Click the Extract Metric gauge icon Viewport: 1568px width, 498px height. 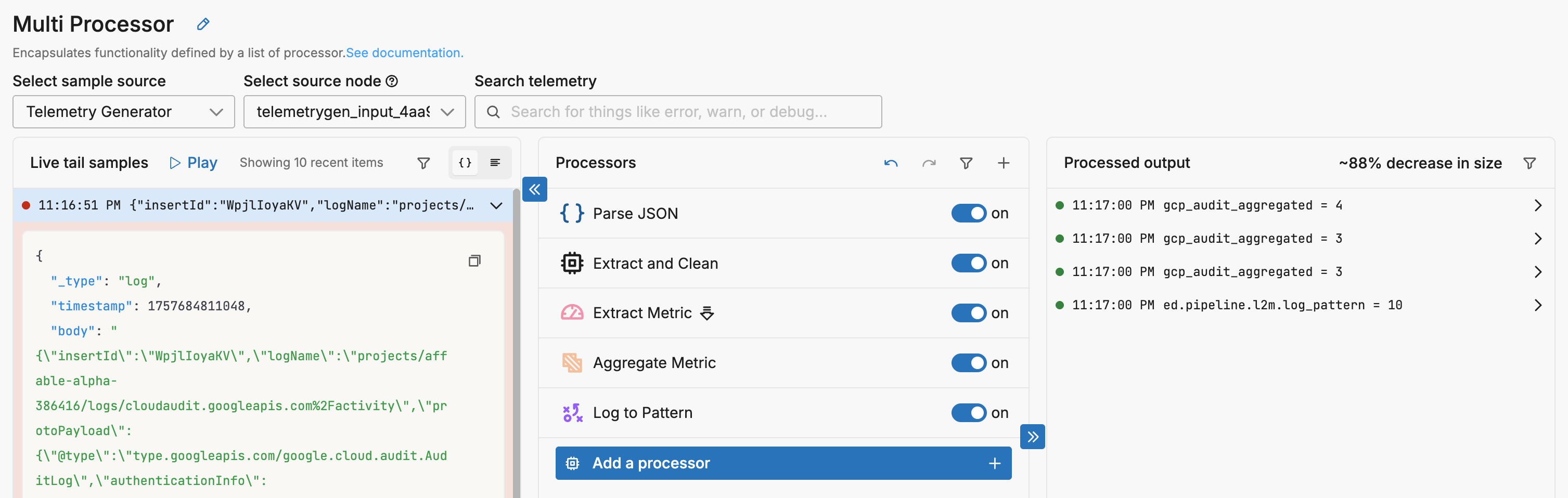pos(572,313)
